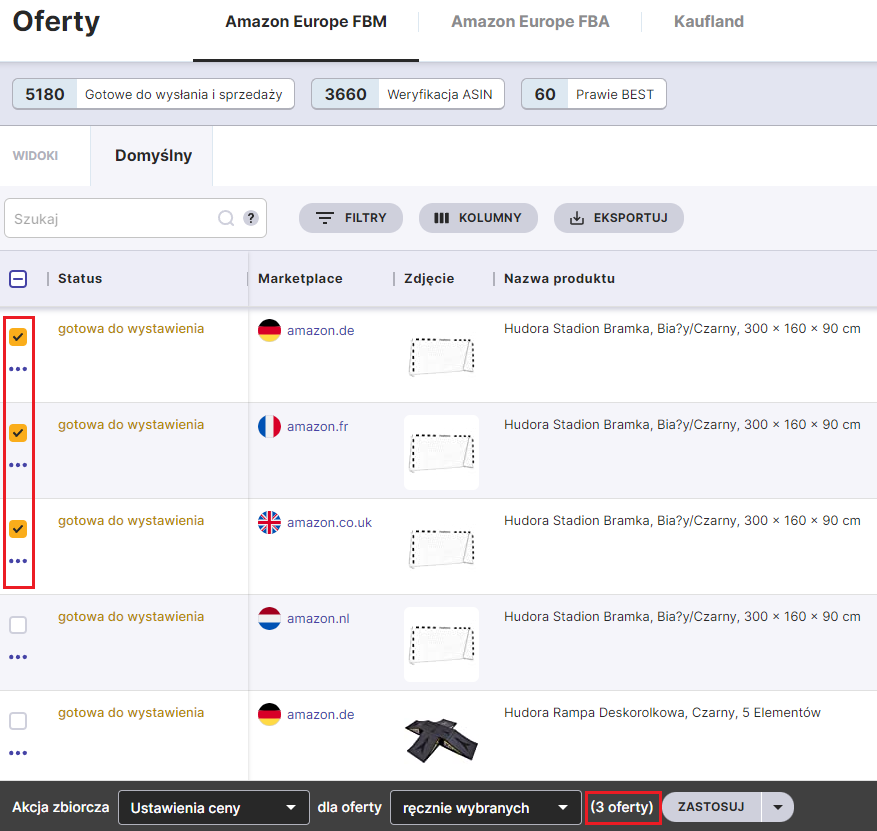This screenshot has width=877, height=831.
Task: Open the Ustawienia ceny bulk action dropdown
Action: (x=214, y=808)
